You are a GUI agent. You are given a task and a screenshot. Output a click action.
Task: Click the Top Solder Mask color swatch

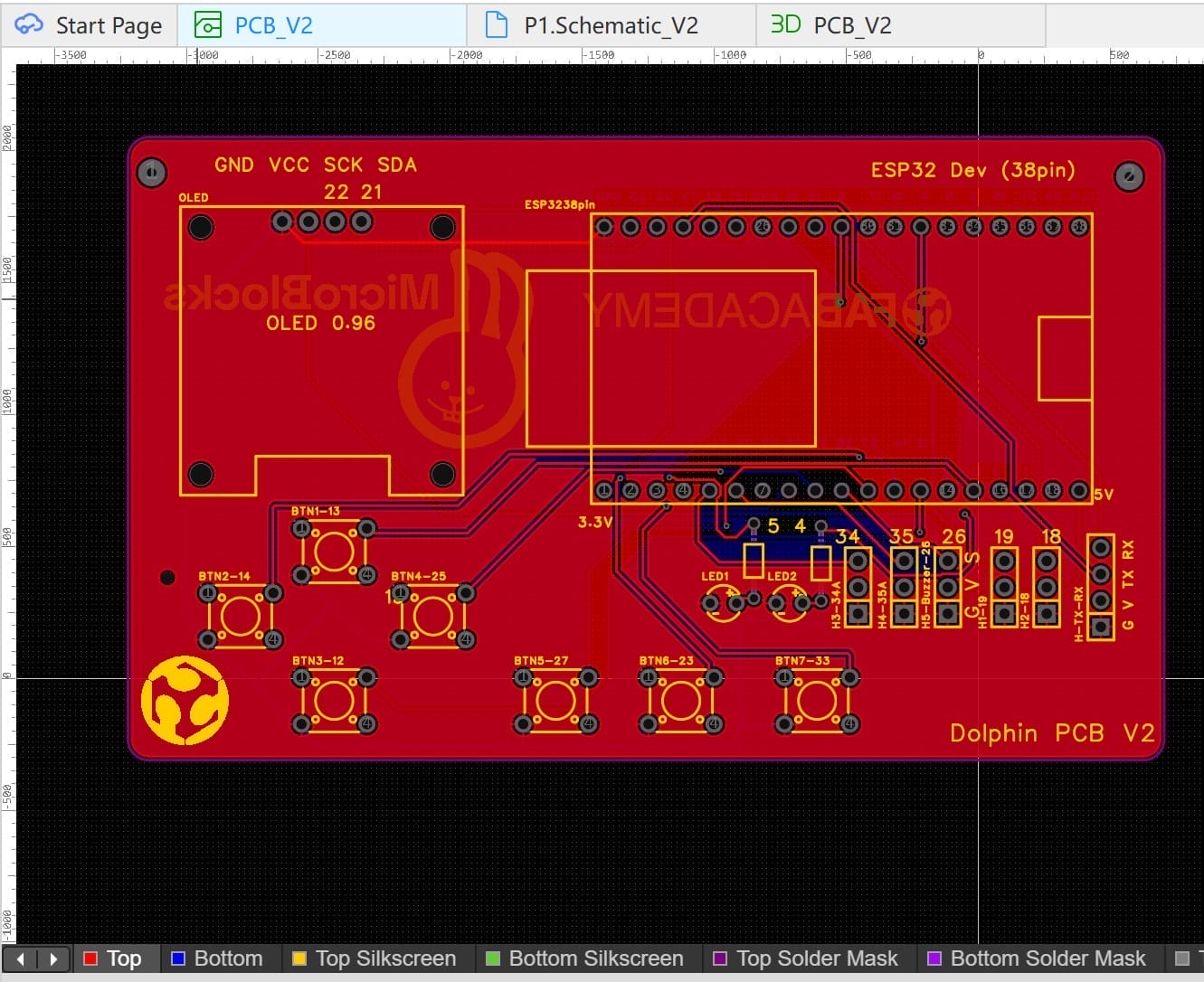coord(720,958)
